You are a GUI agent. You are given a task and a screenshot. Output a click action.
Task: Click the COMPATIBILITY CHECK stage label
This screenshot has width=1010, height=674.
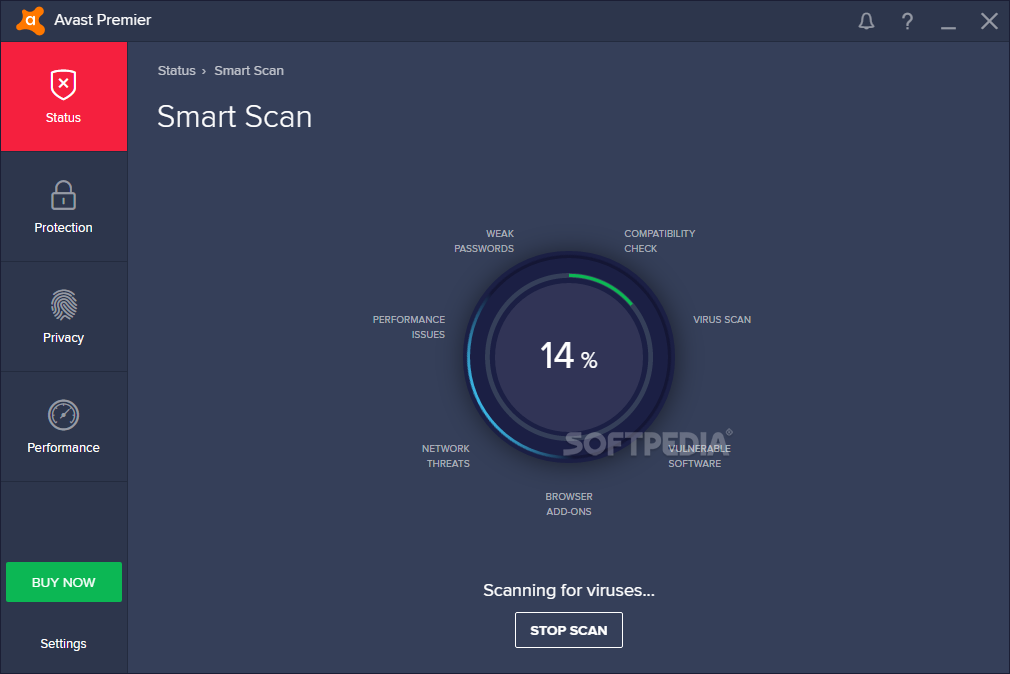[x=660, y=241]
